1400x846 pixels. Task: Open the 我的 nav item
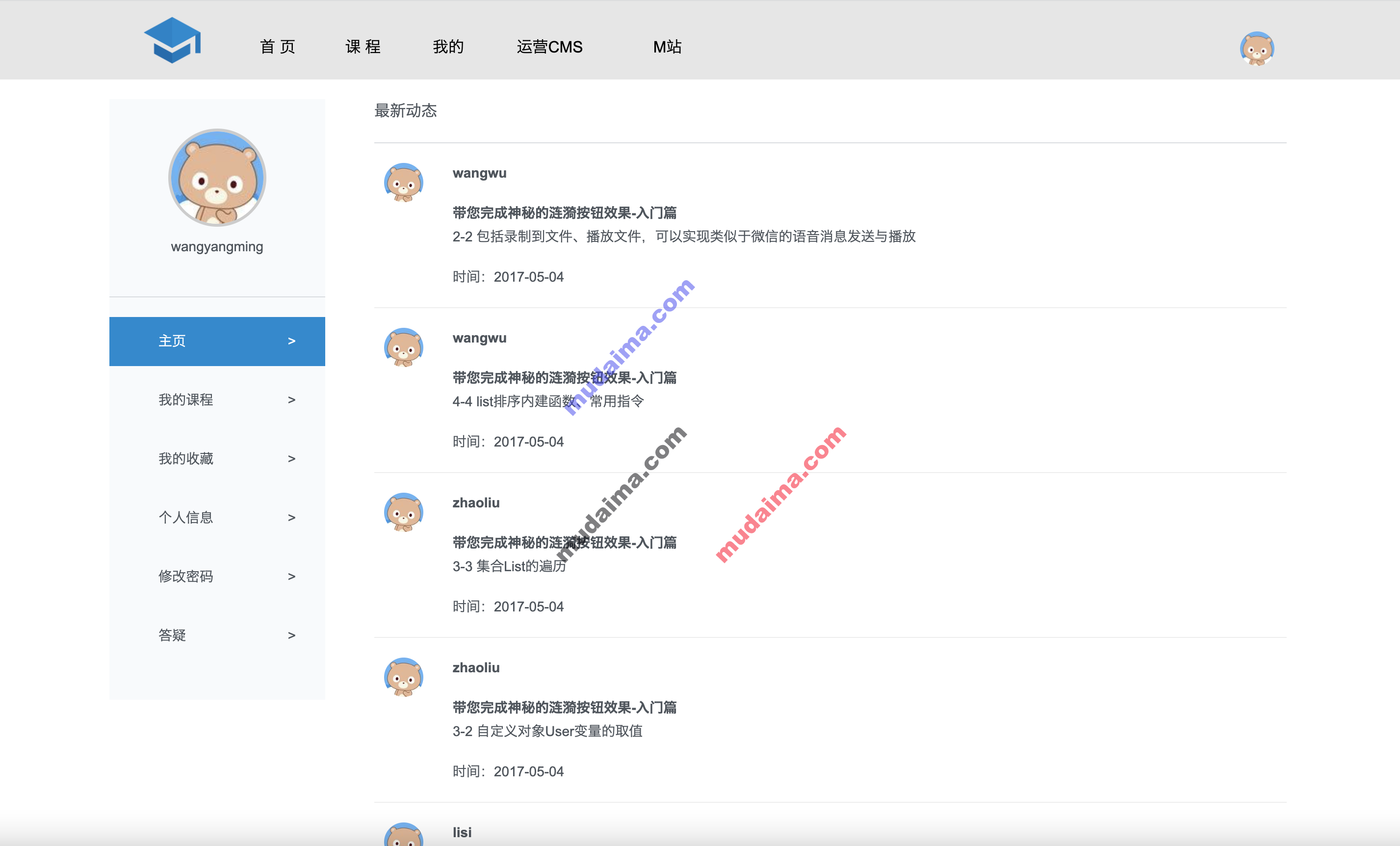pos(448,47)
